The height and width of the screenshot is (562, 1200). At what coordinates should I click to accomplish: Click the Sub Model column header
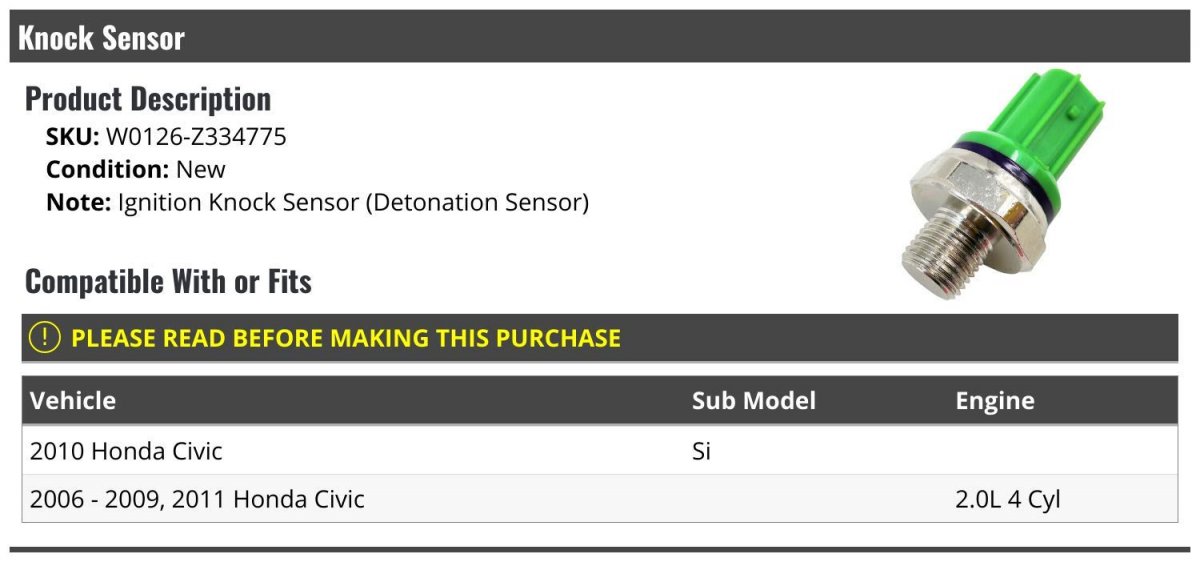[x=754, y=401]
